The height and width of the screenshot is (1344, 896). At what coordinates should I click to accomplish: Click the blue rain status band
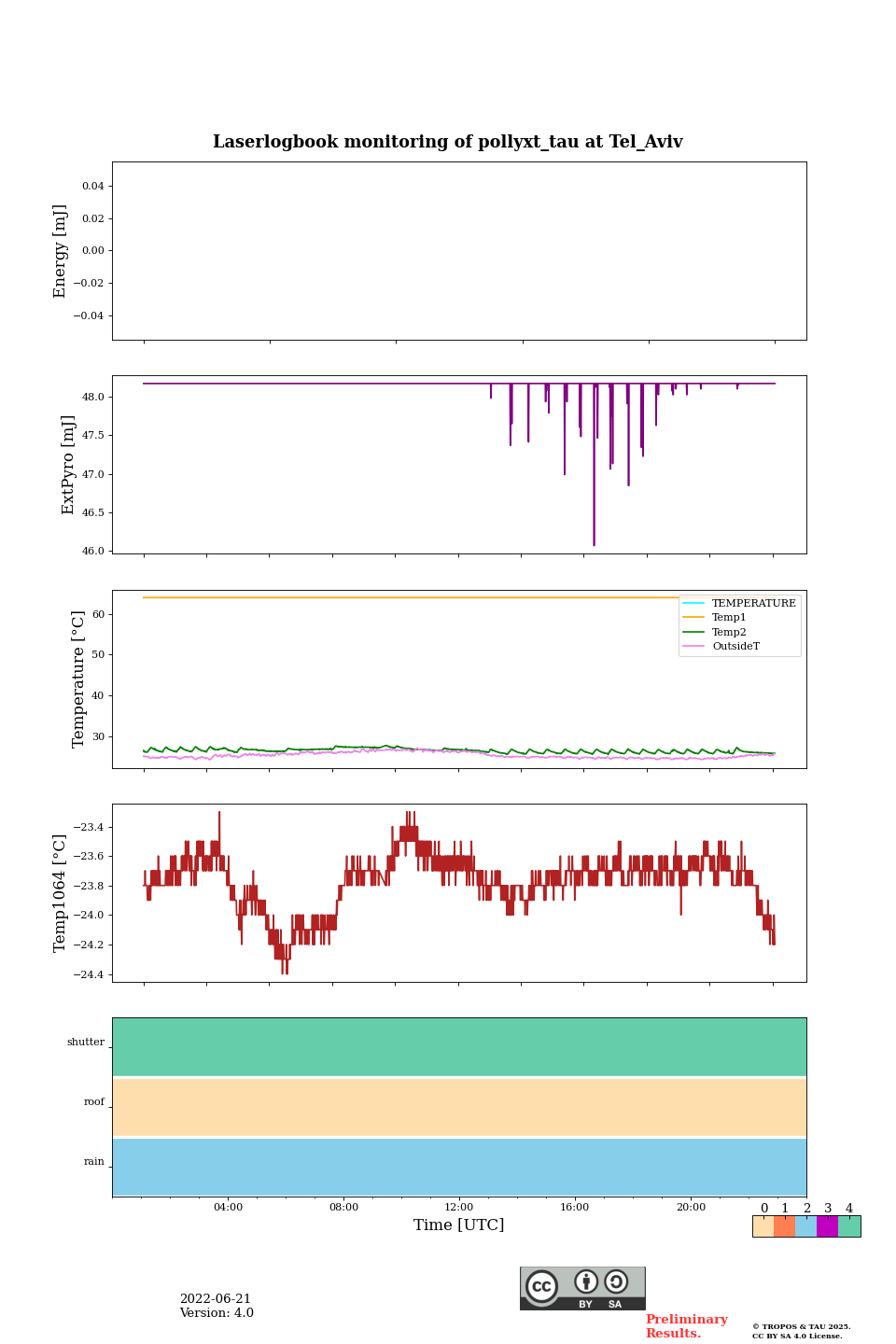[459, 1167]
